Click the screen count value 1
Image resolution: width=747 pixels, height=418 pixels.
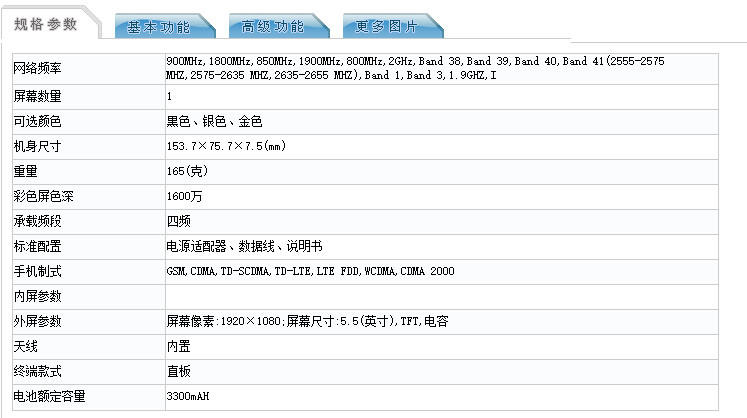click(169, 96)
